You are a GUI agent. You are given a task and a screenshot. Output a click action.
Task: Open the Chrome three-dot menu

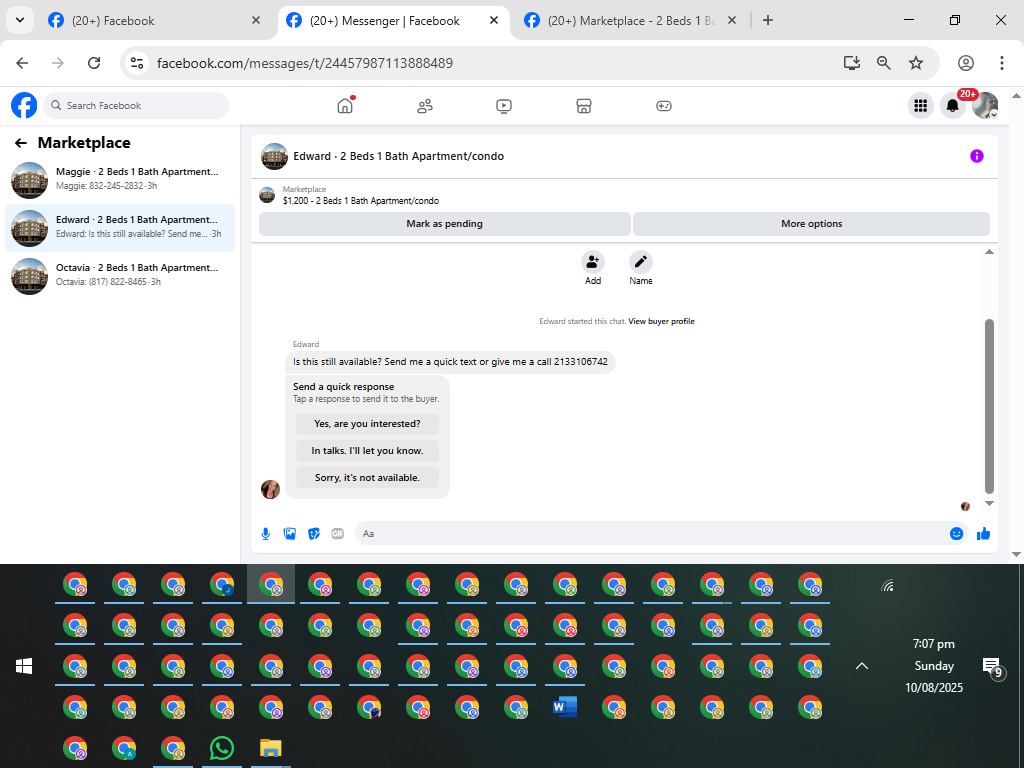coord(1002,63)
